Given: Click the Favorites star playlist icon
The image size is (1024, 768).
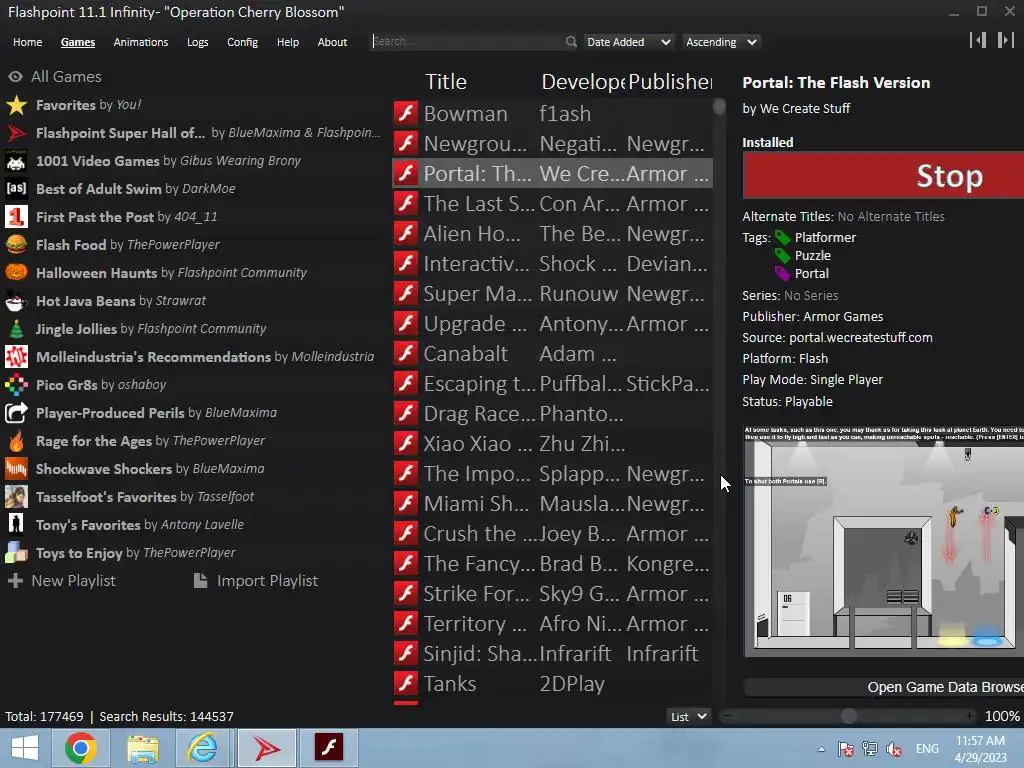Looking at the screenshot, I should click(16, 105).
